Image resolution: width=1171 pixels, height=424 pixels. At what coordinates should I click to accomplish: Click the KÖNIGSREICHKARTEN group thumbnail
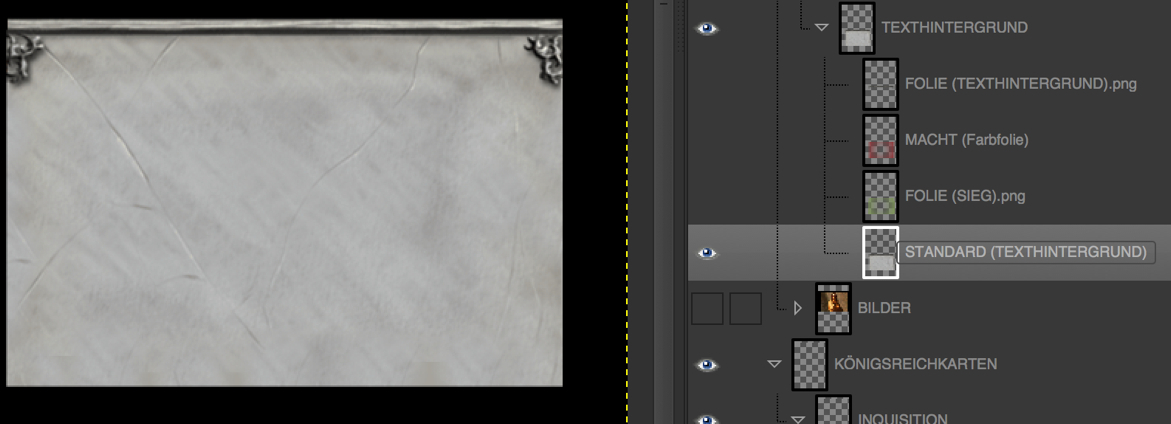pyautogui.click(x=810, y=364)
